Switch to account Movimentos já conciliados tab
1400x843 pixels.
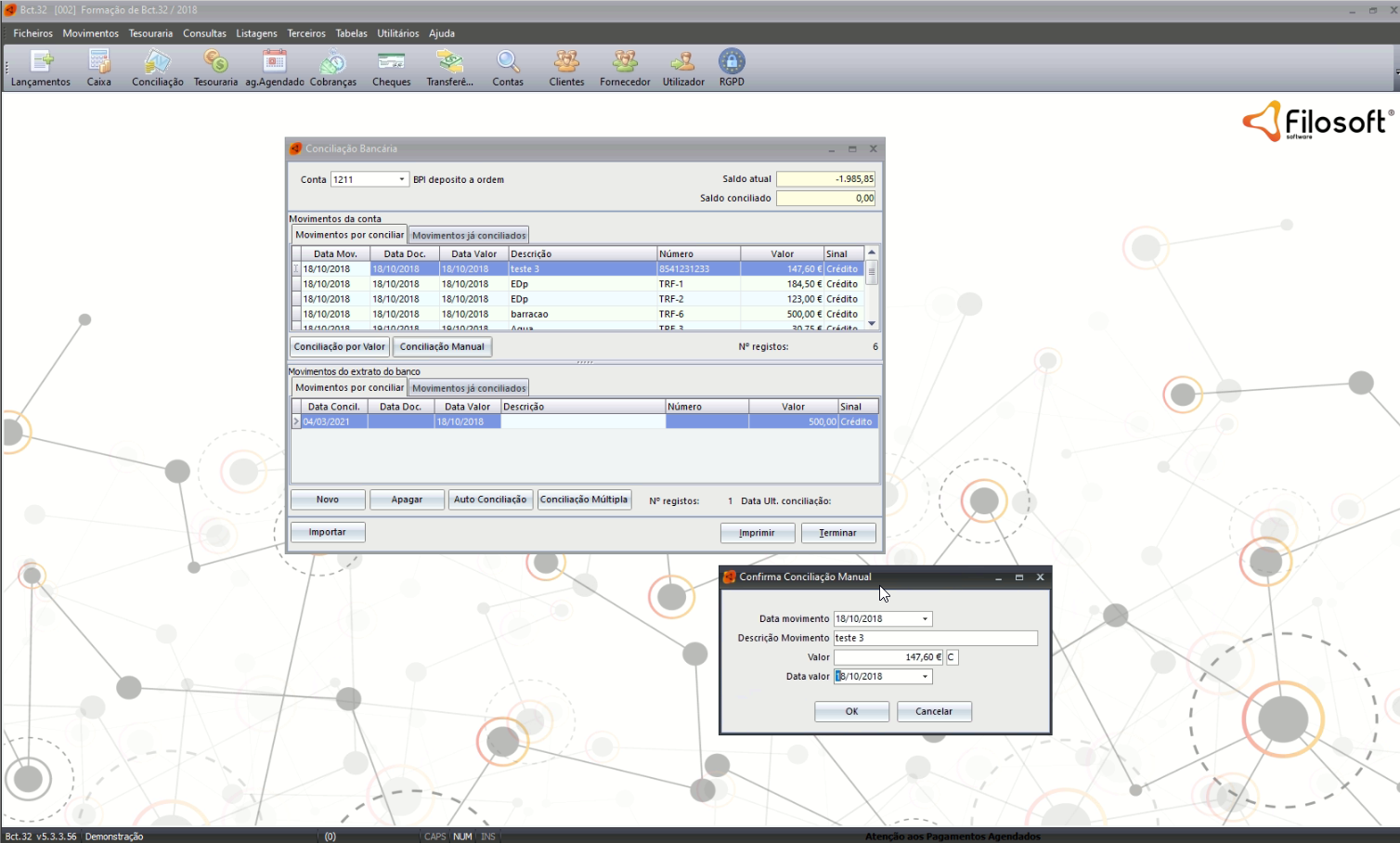(469, 236)
